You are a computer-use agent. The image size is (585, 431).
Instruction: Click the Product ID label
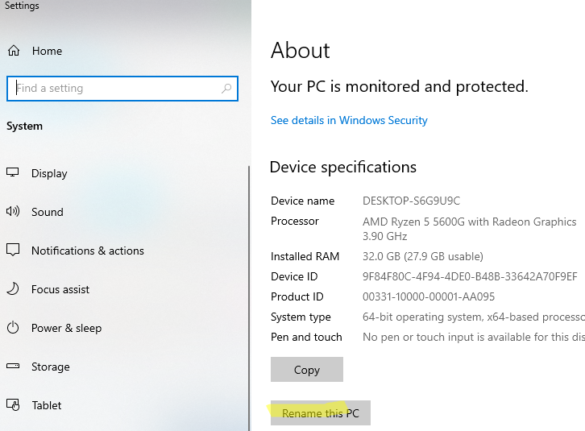297,297
